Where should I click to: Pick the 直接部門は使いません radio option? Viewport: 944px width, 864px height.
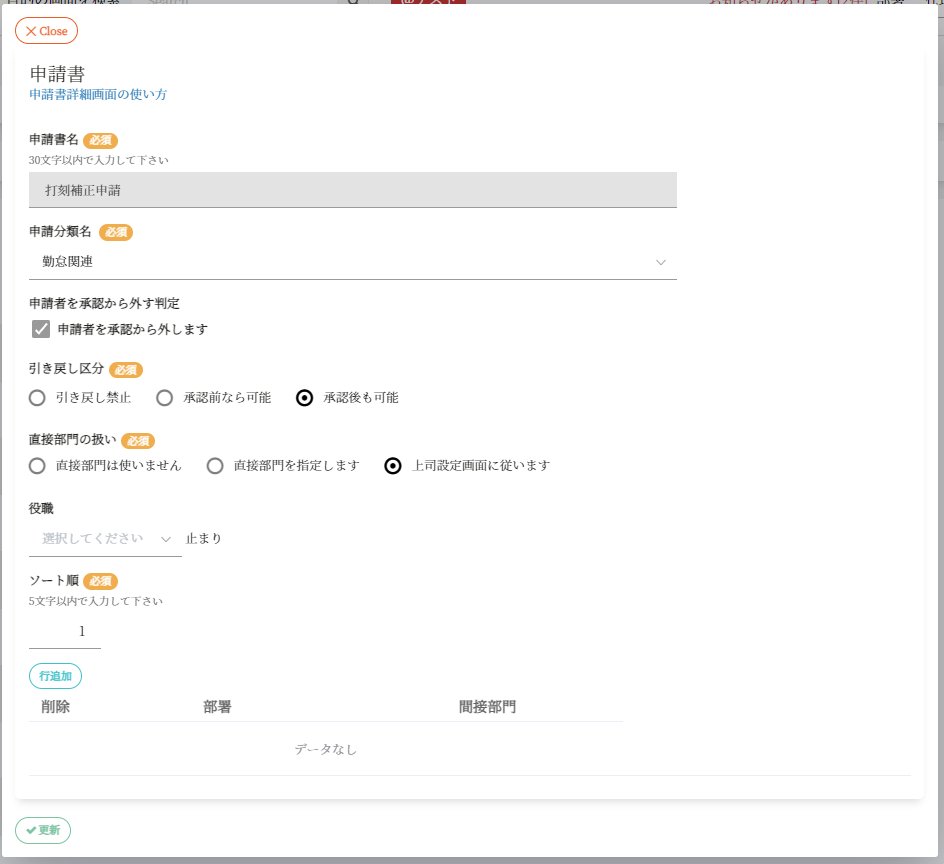coord(38,466)
